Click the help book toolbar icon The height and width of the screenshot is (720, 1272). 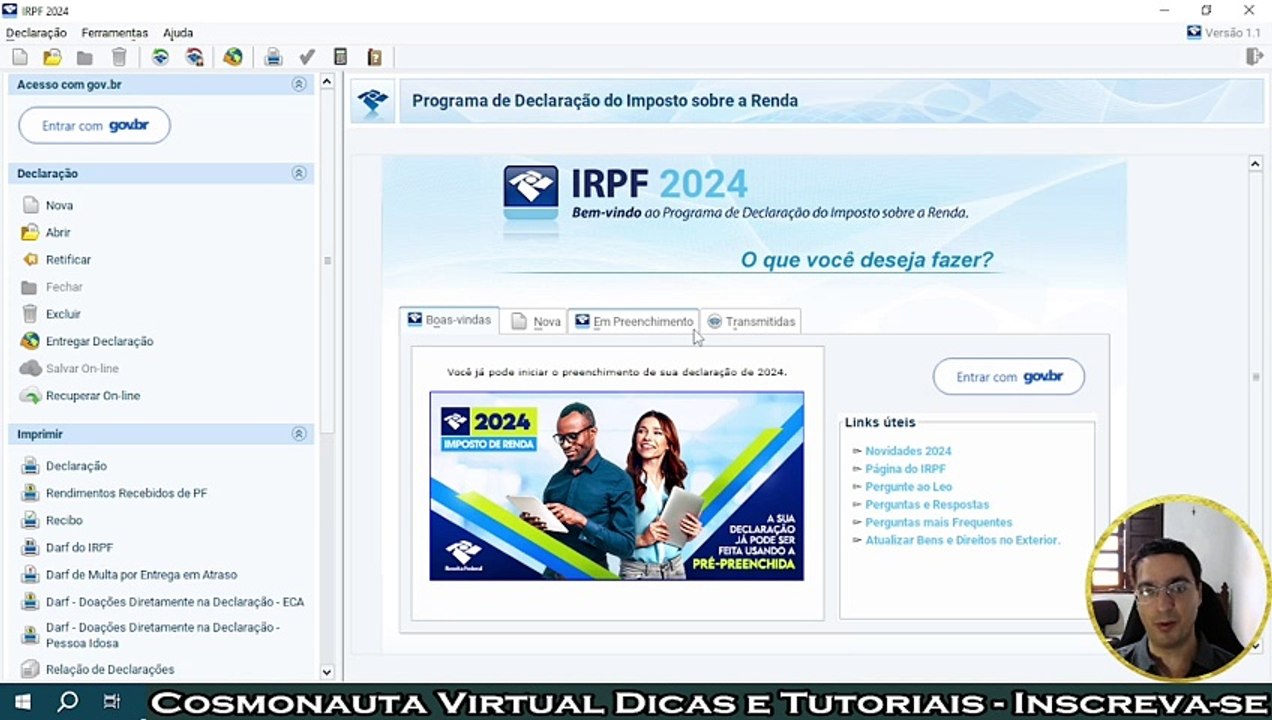click(x=375, y=57)
